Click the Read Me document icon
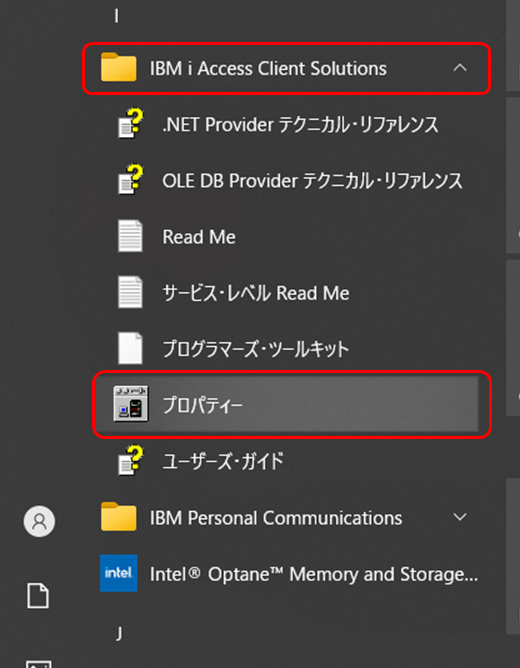Image resolution: width=520 pixels, height=668 pixels. pos(130,236)
